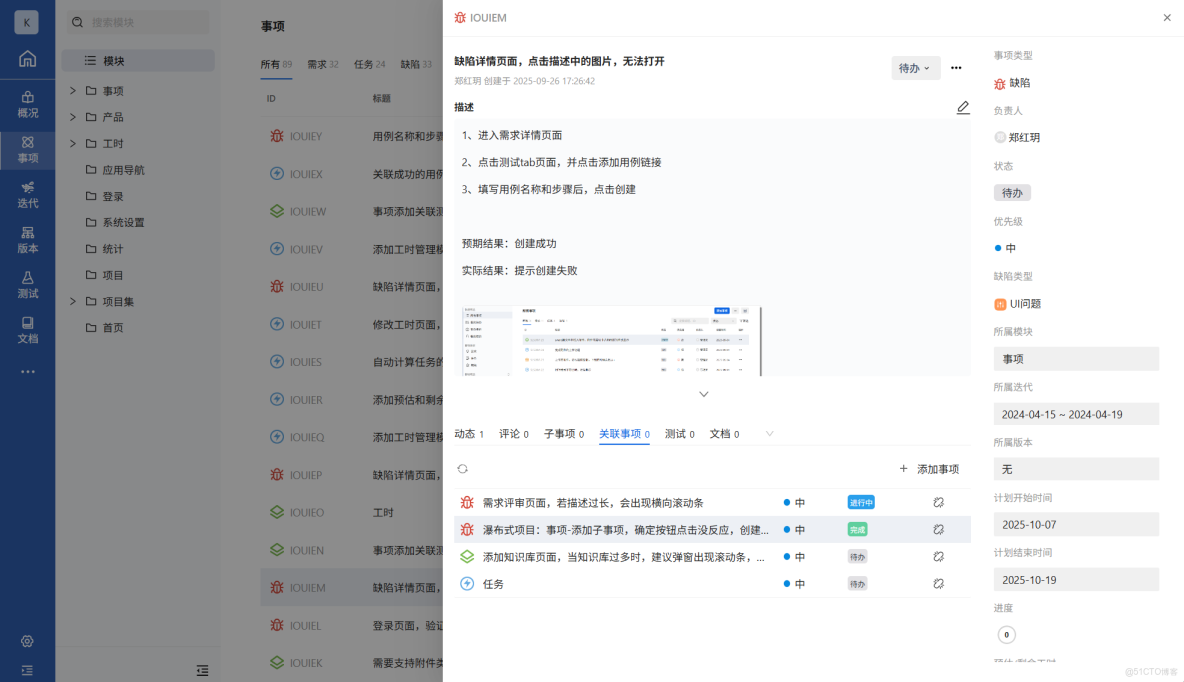
Task: Open the 评论 comments tab
Action: [x=513, y=434]
